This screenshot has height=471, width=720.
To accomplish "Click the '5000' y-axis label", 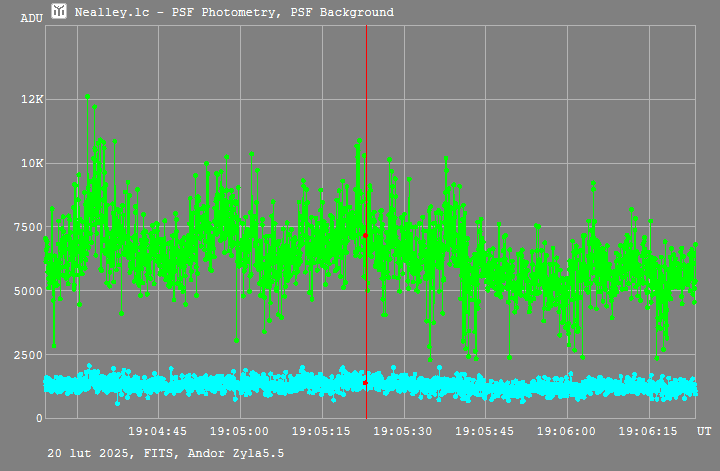I will click(28, 291).
